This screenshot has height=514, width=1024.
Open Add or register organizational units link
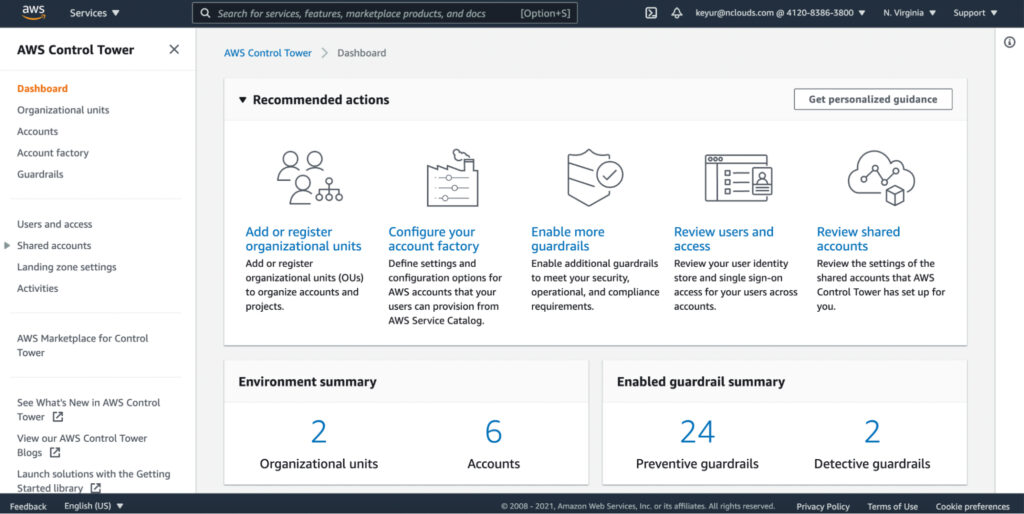coord(303,239)
